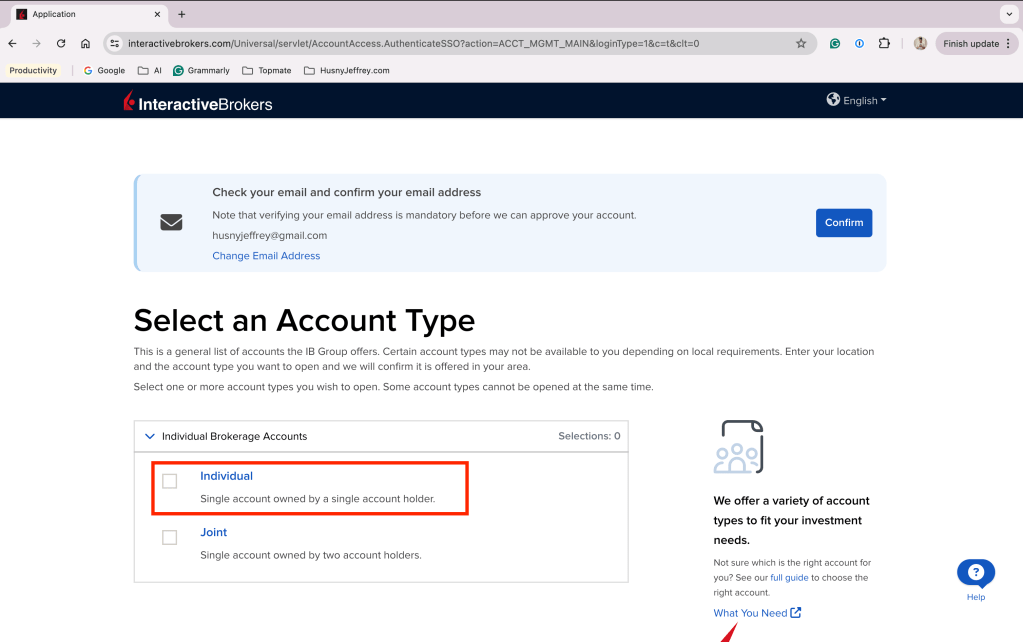Image resolution: width=1023 pixels, height=642 pixels.
Task: Check the Joint account checkbox
Action: click(x=170, y=538)
